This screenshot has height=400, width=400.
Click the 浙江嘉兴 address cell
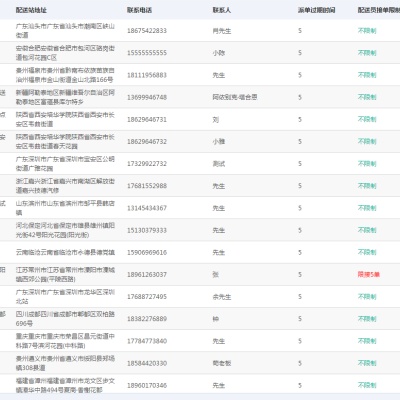click(65, 186)
